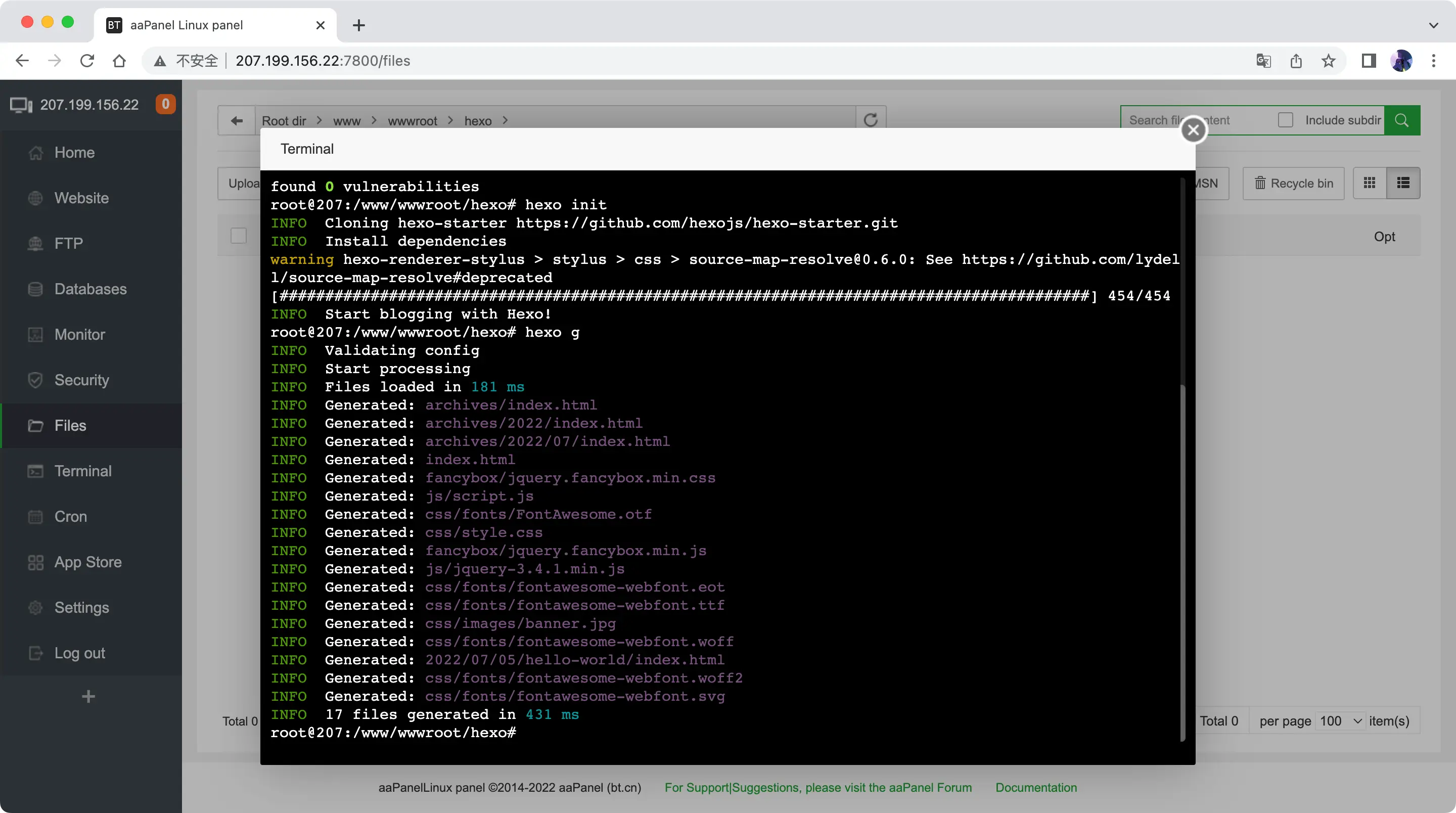Image resolution: width=1456 pixels, height=813 pixels.
Task: Toggle the browser side panel
Action: tap(1369, 61)
